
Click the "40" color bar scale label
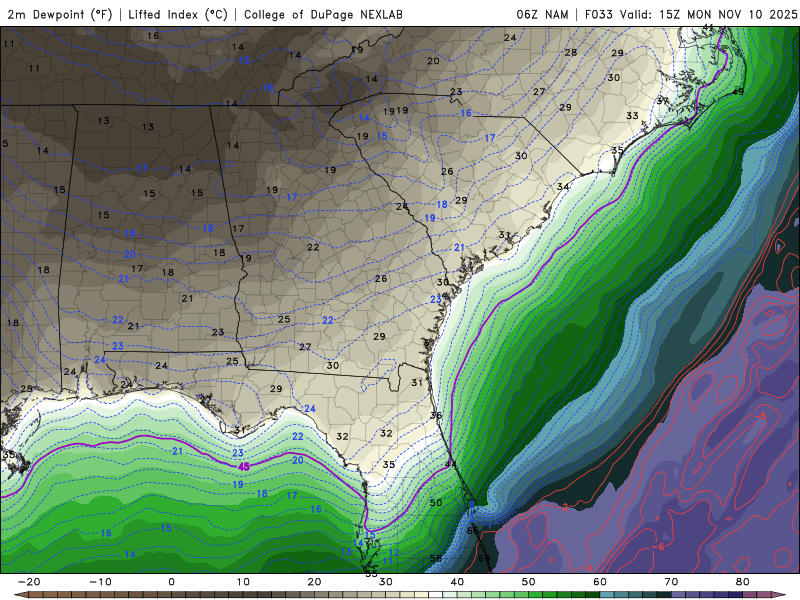coord(457,582)
